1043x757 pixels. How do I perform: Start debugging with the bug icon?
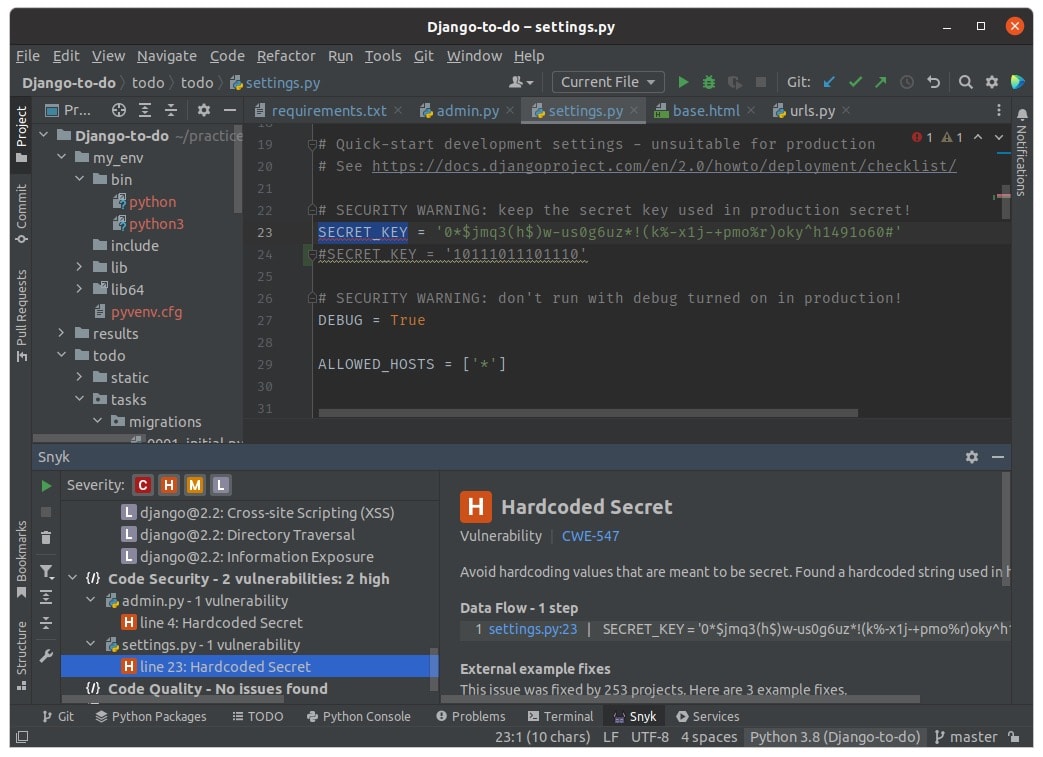[x=708, y=82]
